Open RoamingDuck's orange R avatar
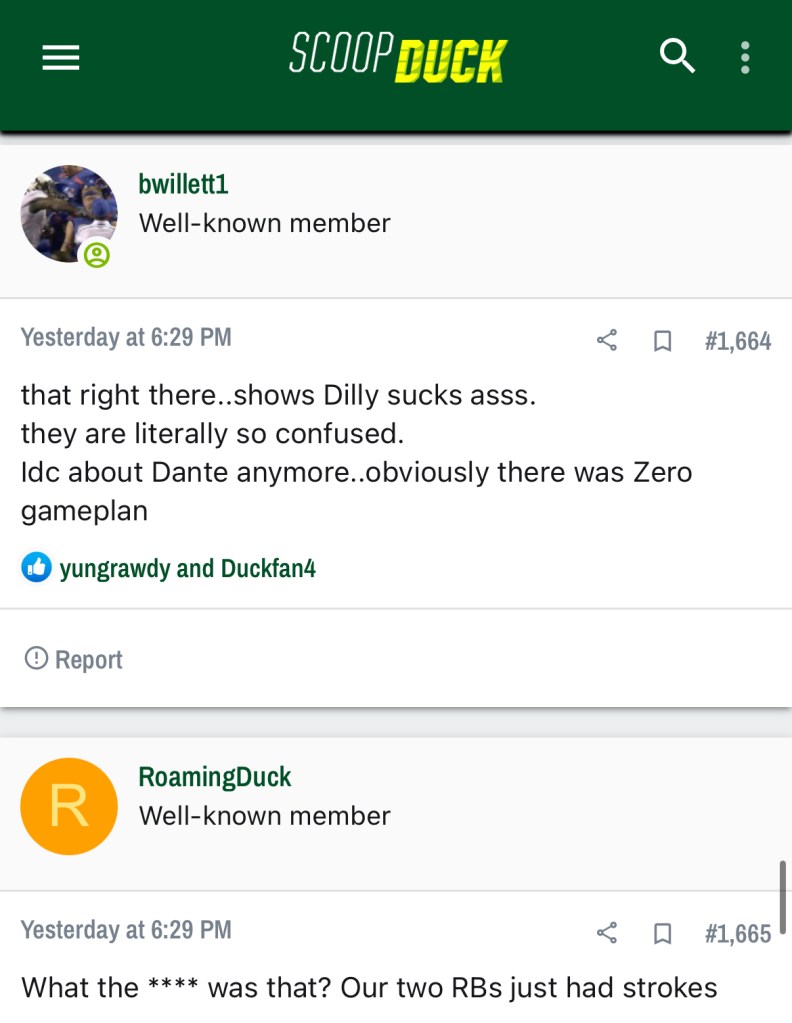This screenshot has width=792, height=1023. [x=68, y=806]
